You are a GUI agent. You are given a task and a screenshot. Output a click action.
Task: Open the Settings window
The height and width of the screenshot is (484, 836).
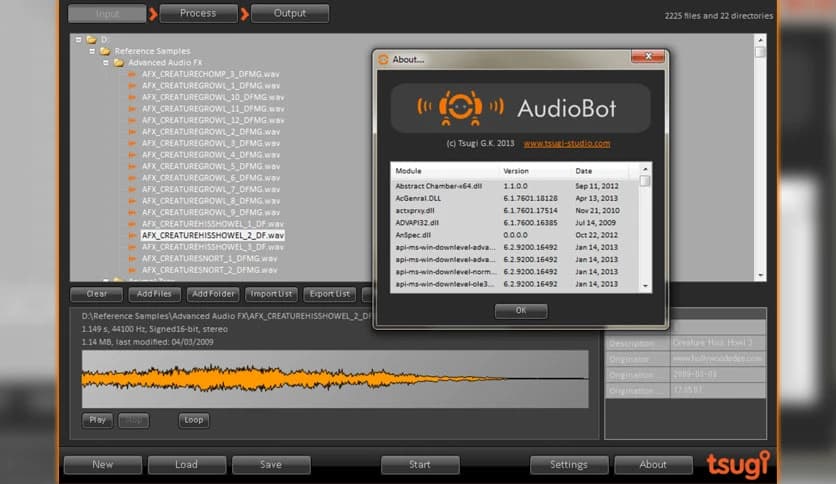(569, 465)
